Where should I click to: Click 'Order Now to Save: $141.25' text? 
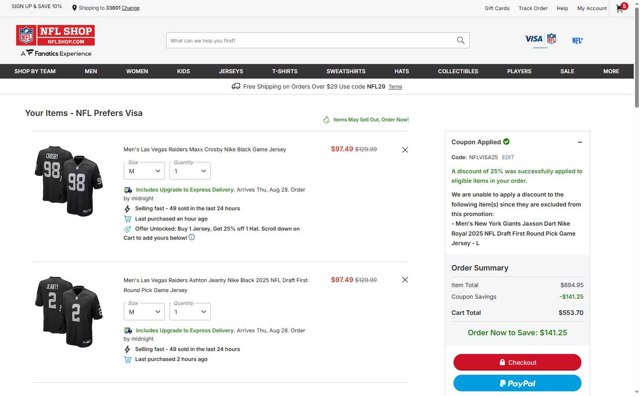(x=517, y=333)
